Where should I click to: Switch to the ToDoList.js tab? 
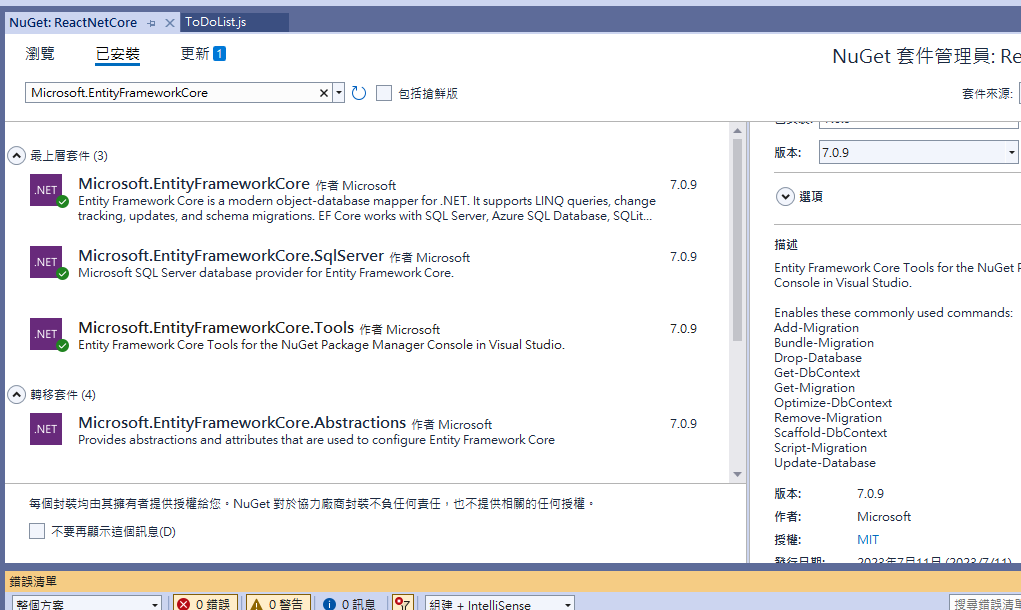(216, 22)
